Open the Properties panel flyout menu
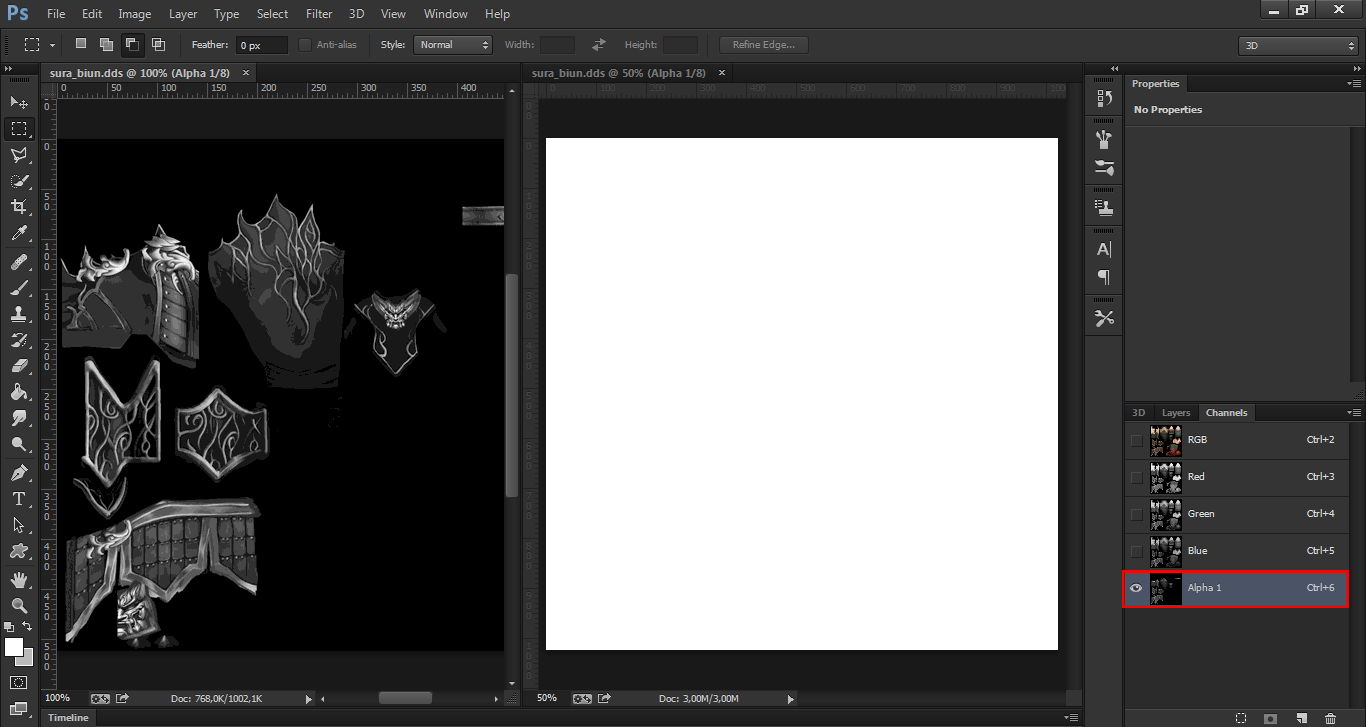 coord(1354,84)
